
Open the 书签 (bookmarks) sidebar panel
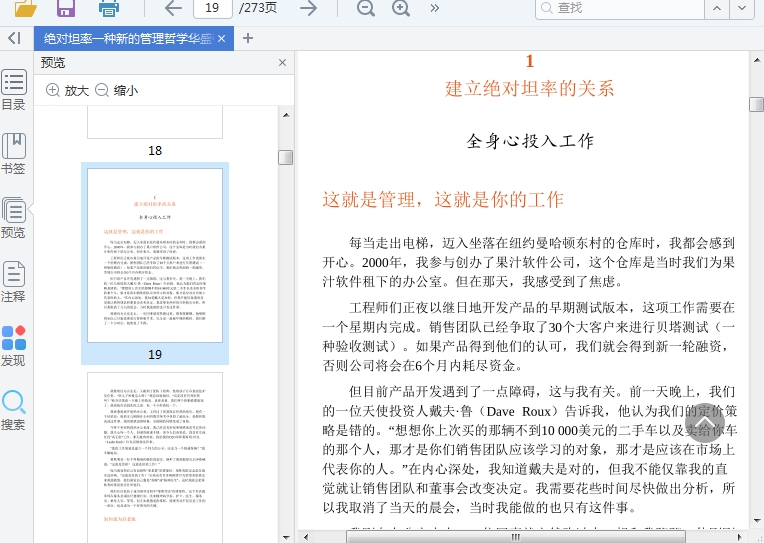pyautogui.click(x=14, y=154)
